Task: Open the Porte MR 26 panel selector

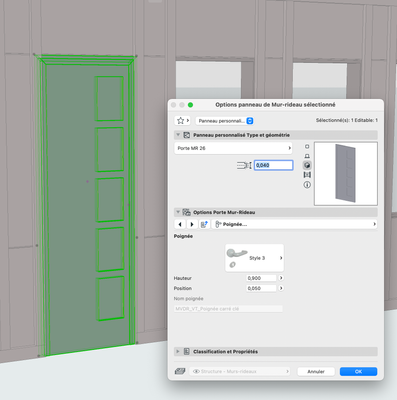Action: [x=233, y=148]
